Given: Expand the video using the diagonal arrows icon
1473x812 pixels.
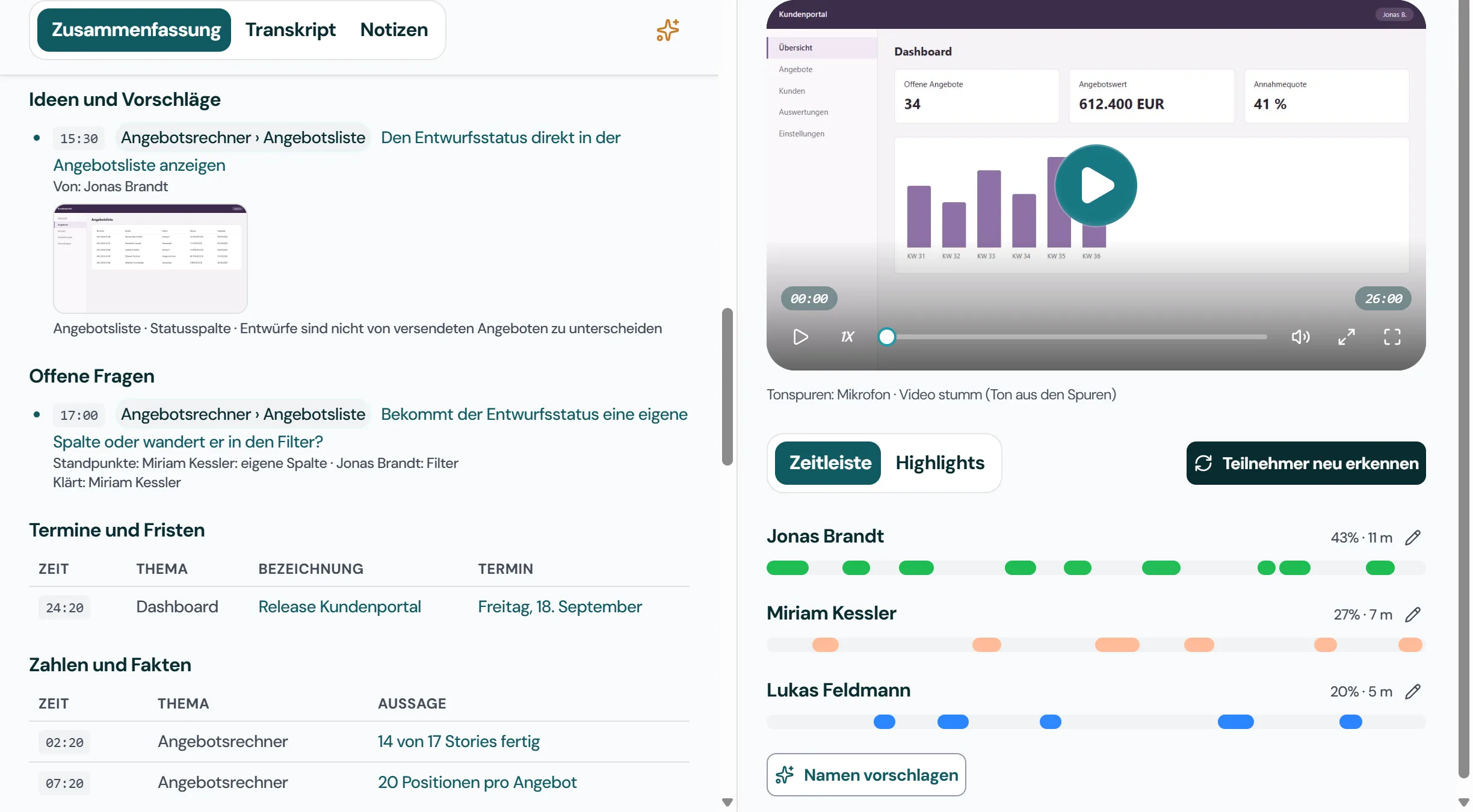Looking at the screenshot, I should pos(1347,337).
